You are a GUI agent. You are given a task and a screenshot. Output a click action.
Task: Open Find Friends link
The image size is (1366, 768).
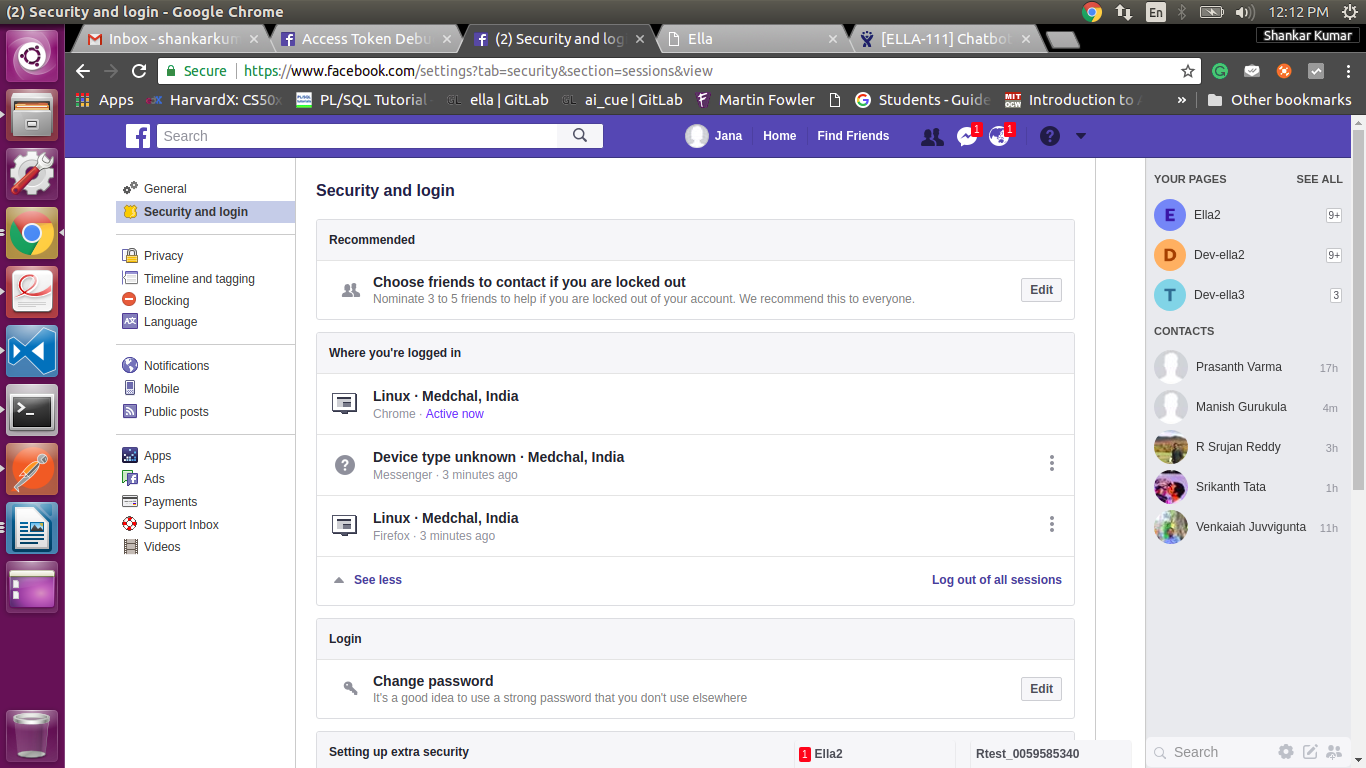click(853, 136)
